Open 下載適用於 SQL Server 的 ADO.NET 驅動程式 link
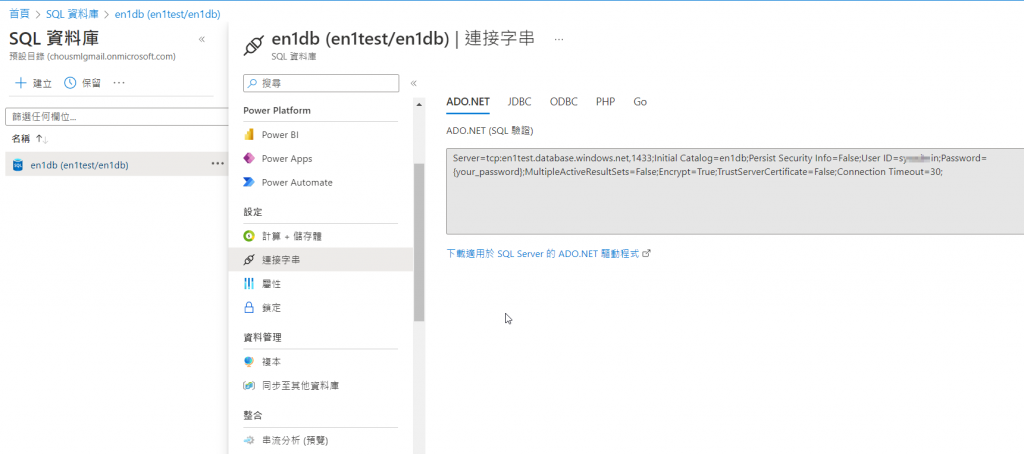1024x454 pixels. click(x=542, y=253)
